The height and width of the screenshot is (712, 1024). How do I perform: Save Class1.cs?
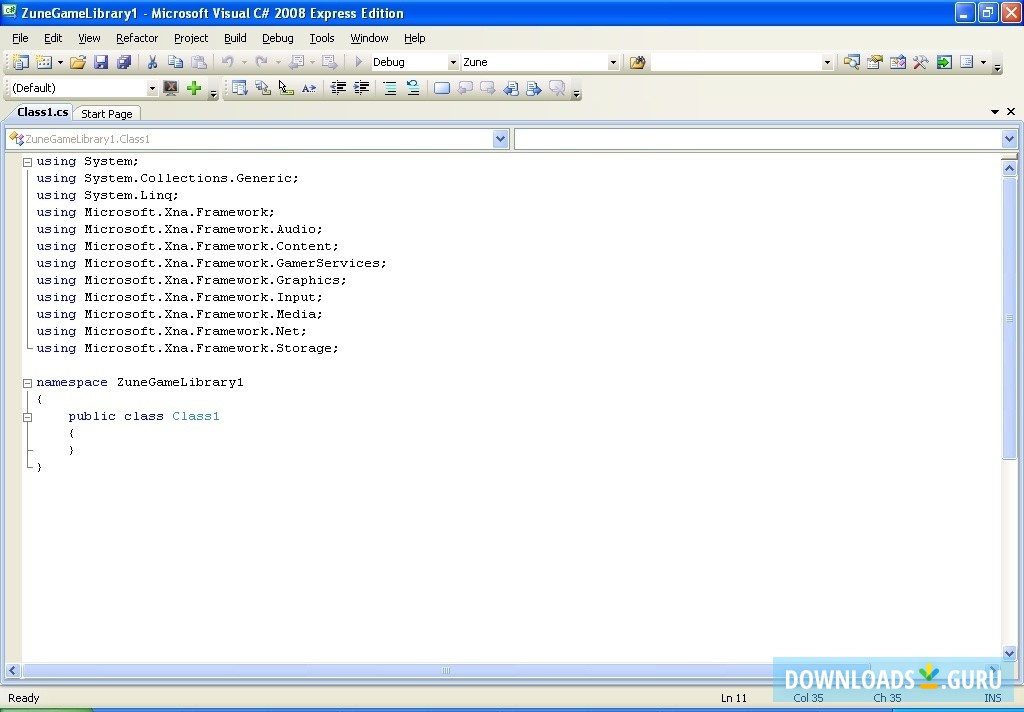(x=101, y=62)
